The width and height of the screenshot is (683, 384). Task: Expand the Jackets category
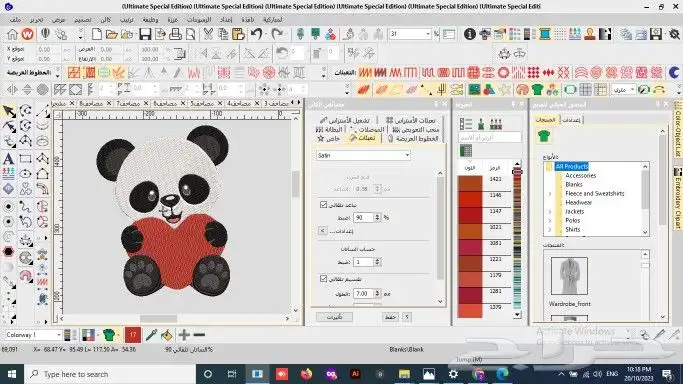(x=550, y=212)
